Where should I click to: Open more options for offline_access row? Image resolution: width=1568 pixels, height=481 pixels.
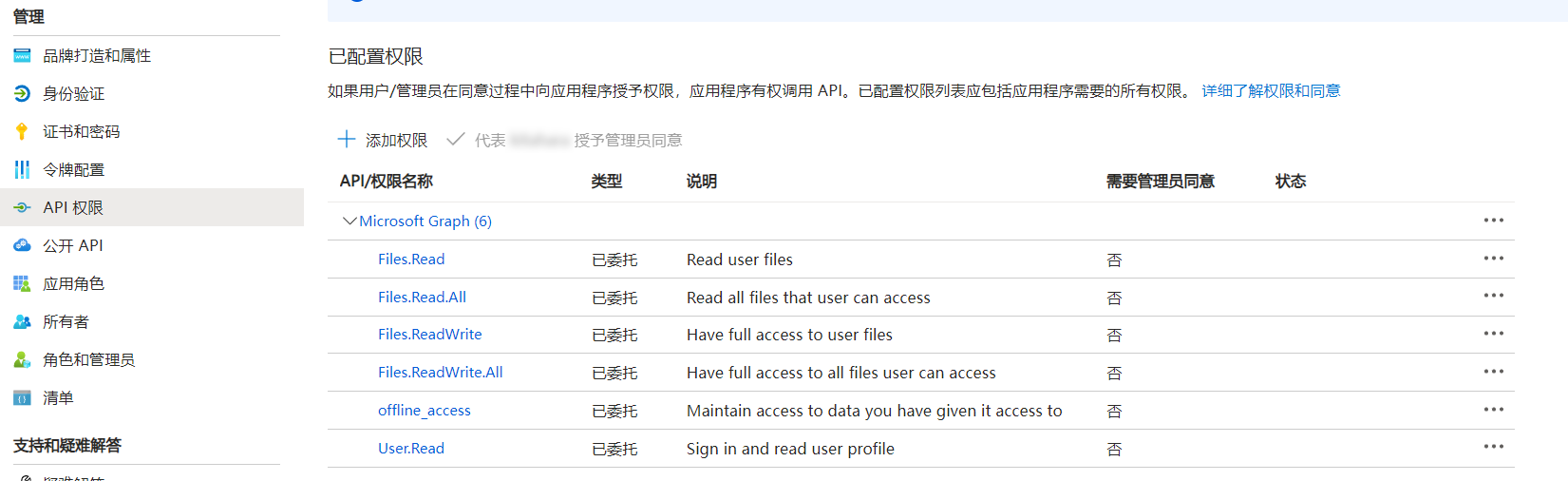(1493, 410)
